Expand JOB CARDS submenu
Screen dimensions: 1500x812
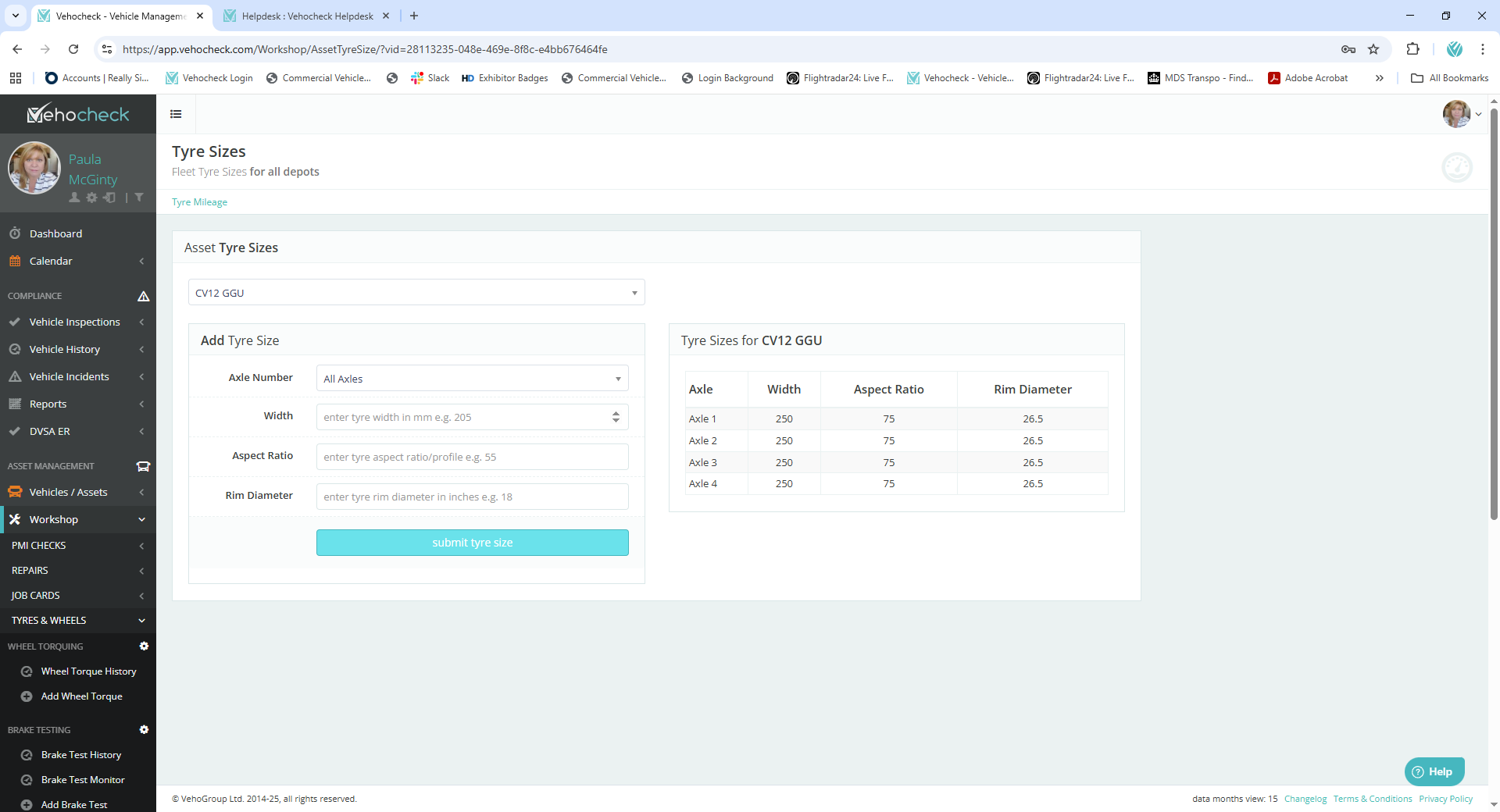pos(78,596)
